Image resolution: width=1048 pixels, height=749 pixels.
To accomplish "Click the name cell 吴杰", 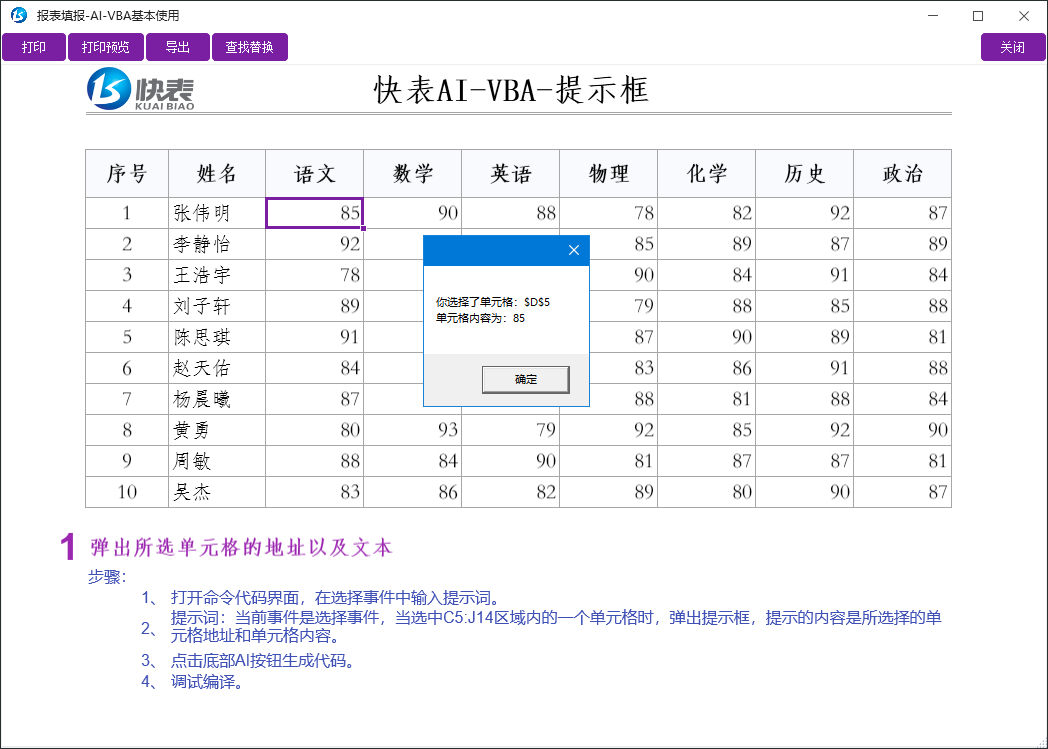I will coord(217,492).
